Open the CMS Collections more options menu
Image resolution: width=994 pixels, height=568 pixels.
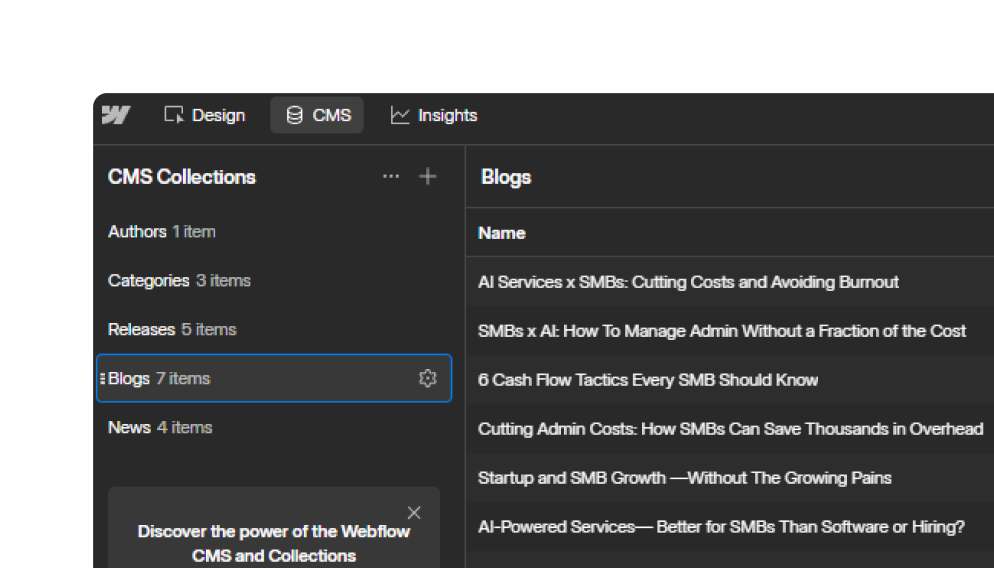(391, 176)
